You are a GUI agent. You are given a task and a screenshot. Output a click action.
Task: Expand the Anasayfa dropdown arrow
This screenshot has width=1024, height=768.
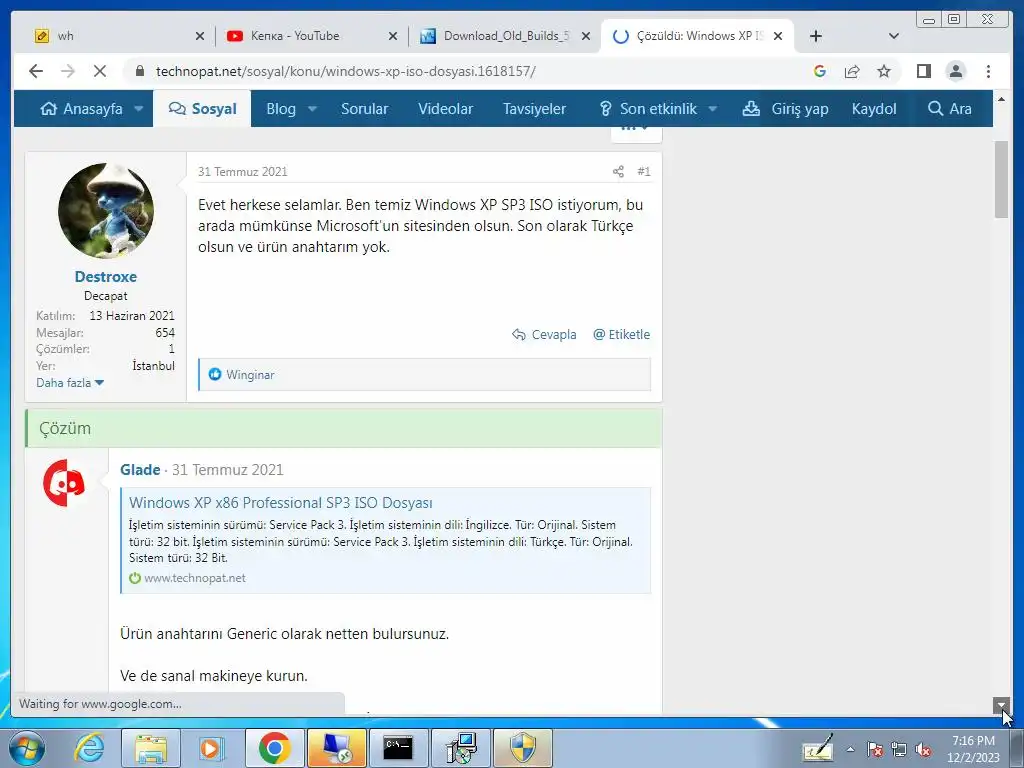click(x=138, y=109)
